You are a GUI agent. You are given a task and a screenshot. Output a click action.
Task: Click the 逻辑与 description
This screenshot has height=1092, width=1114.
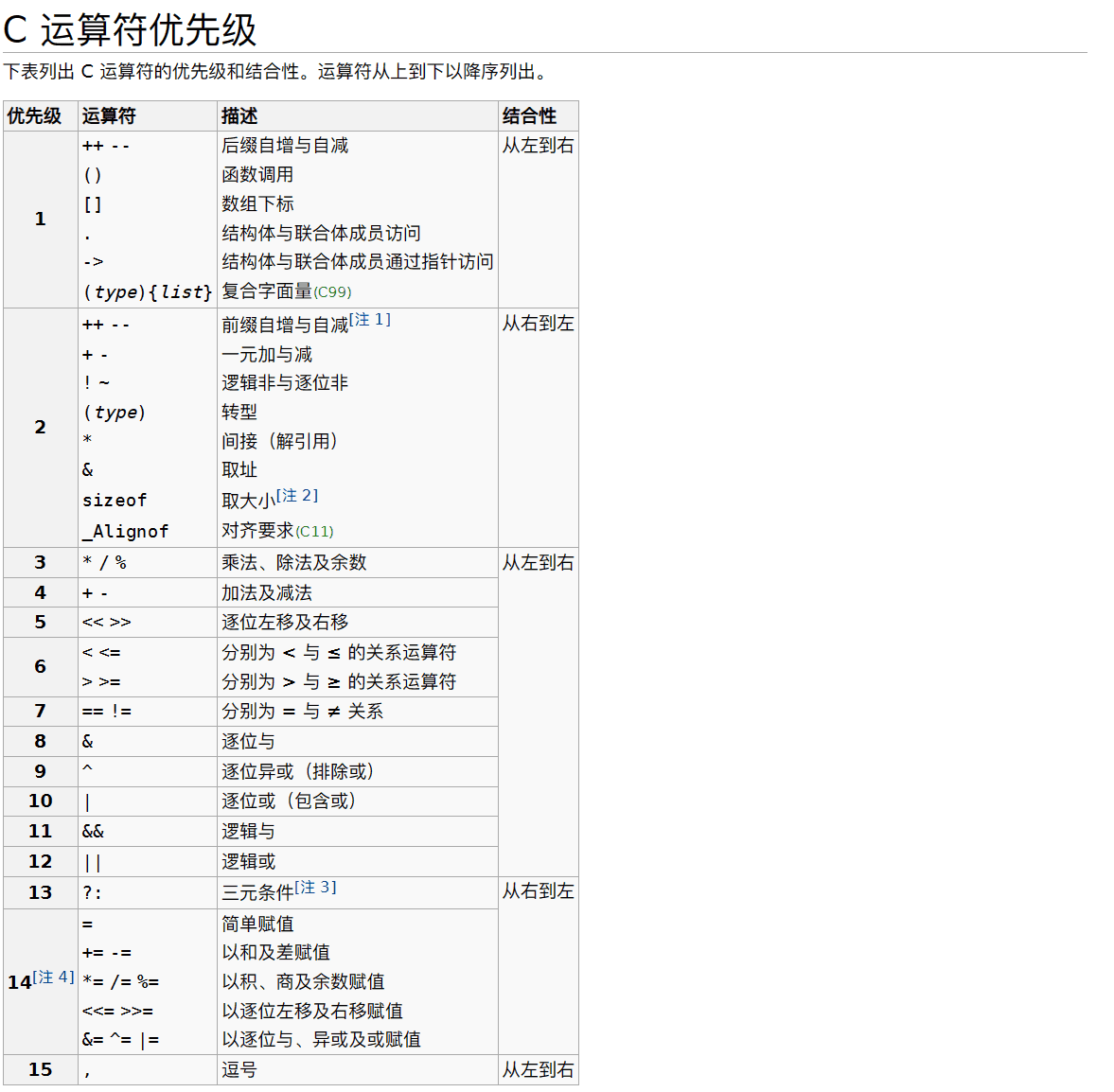click(249, 831)
